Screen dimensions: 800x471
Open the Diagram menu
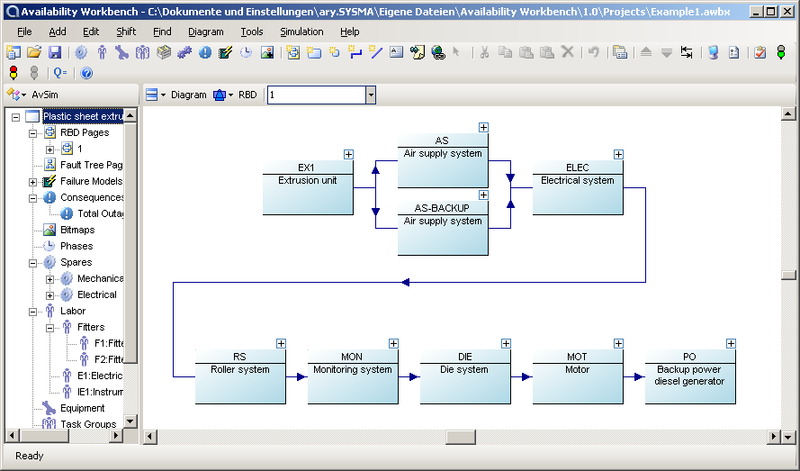(206, 32)
